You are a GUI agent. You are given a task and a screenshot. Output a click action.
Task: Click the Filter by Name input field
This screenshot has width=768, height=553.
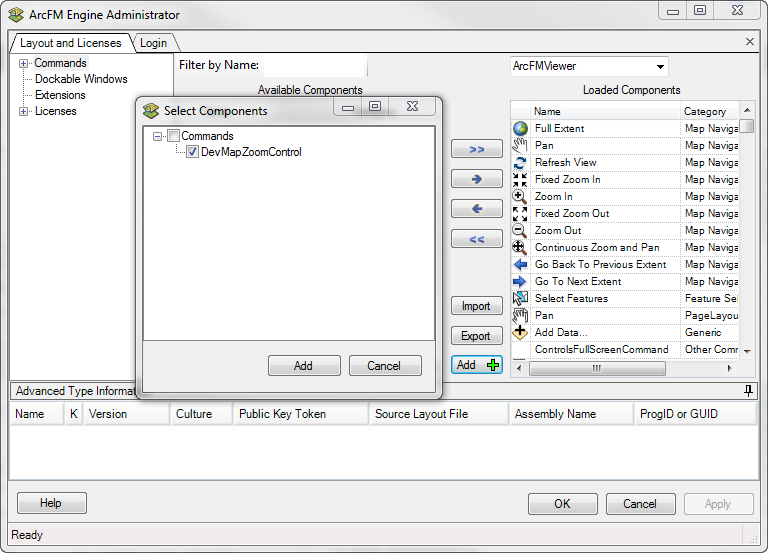tap(315, 66)
